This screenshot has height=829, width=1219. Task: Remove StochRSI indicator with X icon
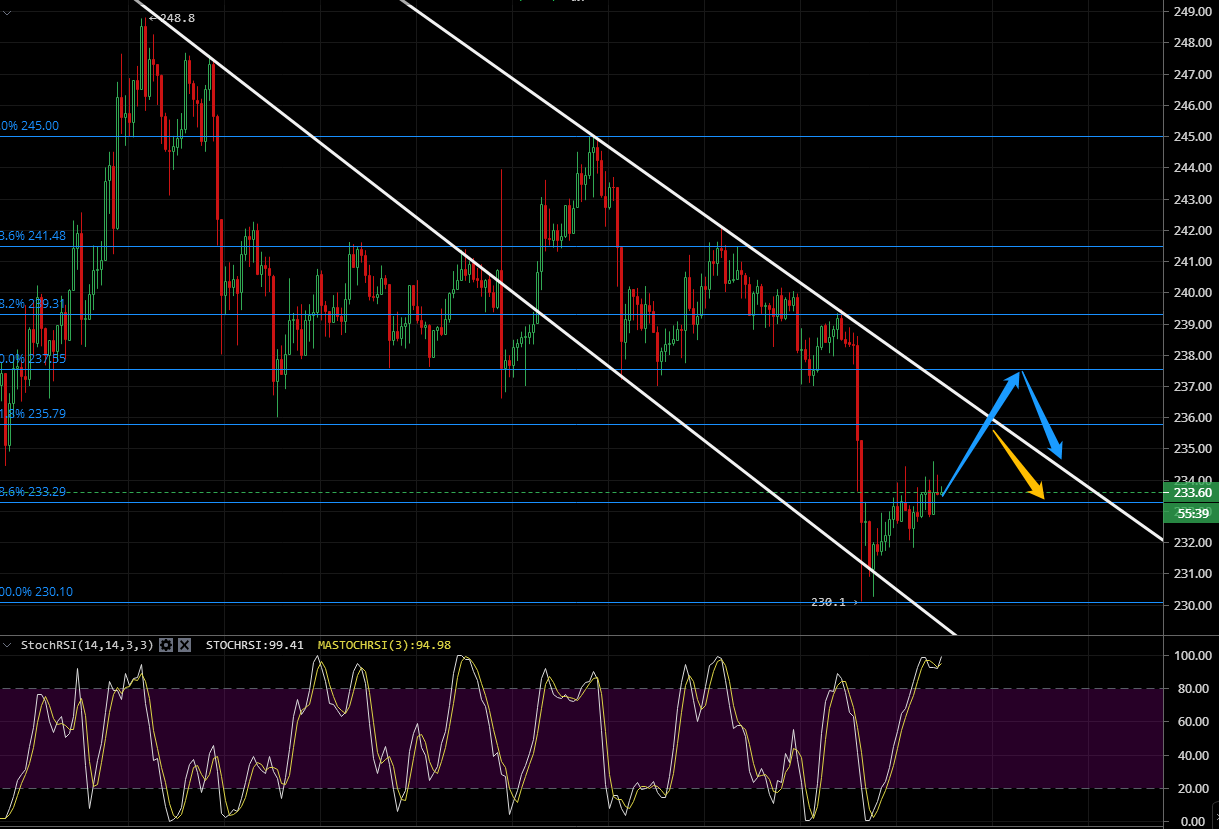click(x=185, y=645)
